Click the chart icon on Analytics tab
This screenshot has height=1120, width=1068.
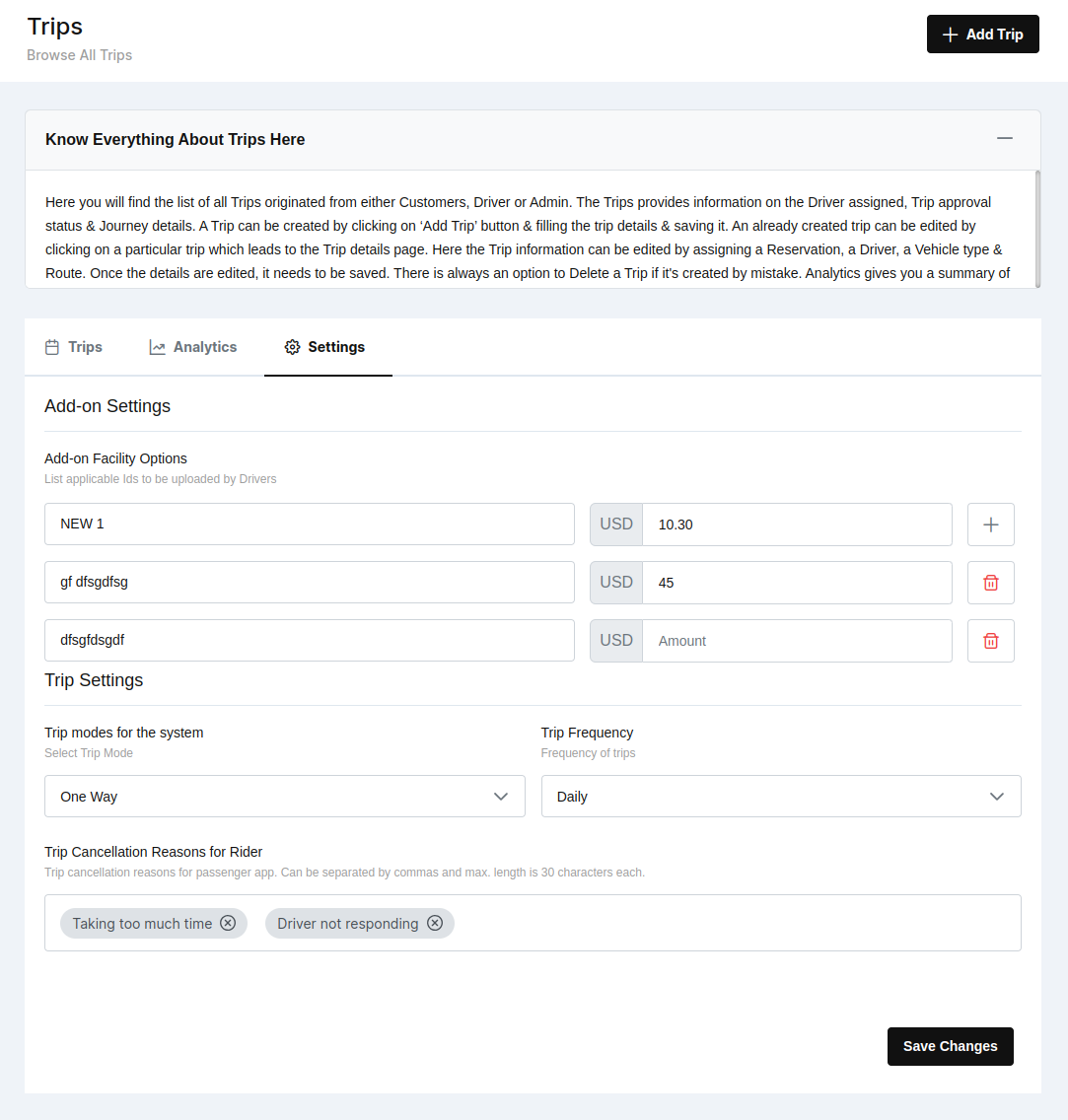157,347
